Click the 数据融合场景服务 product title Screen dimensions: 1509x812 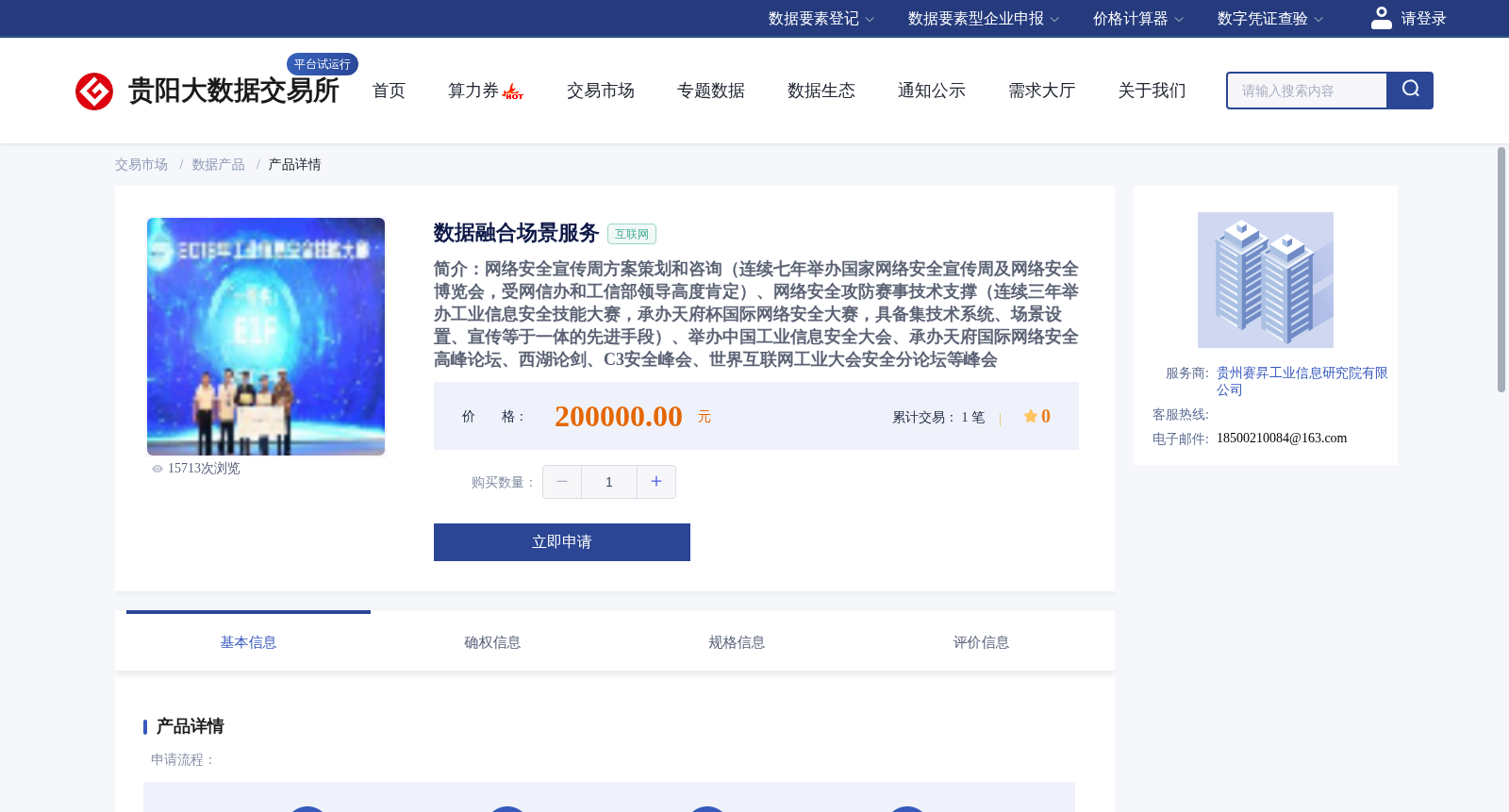coord(517,233)
